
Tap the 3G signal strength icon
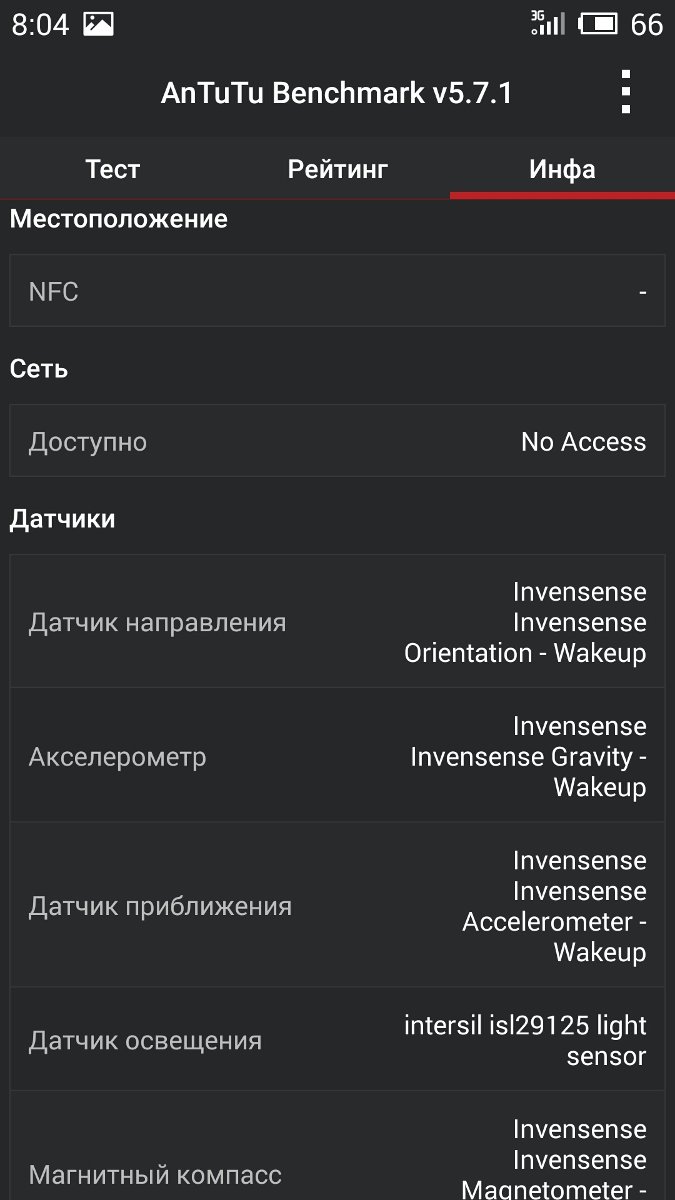[547, 23]
